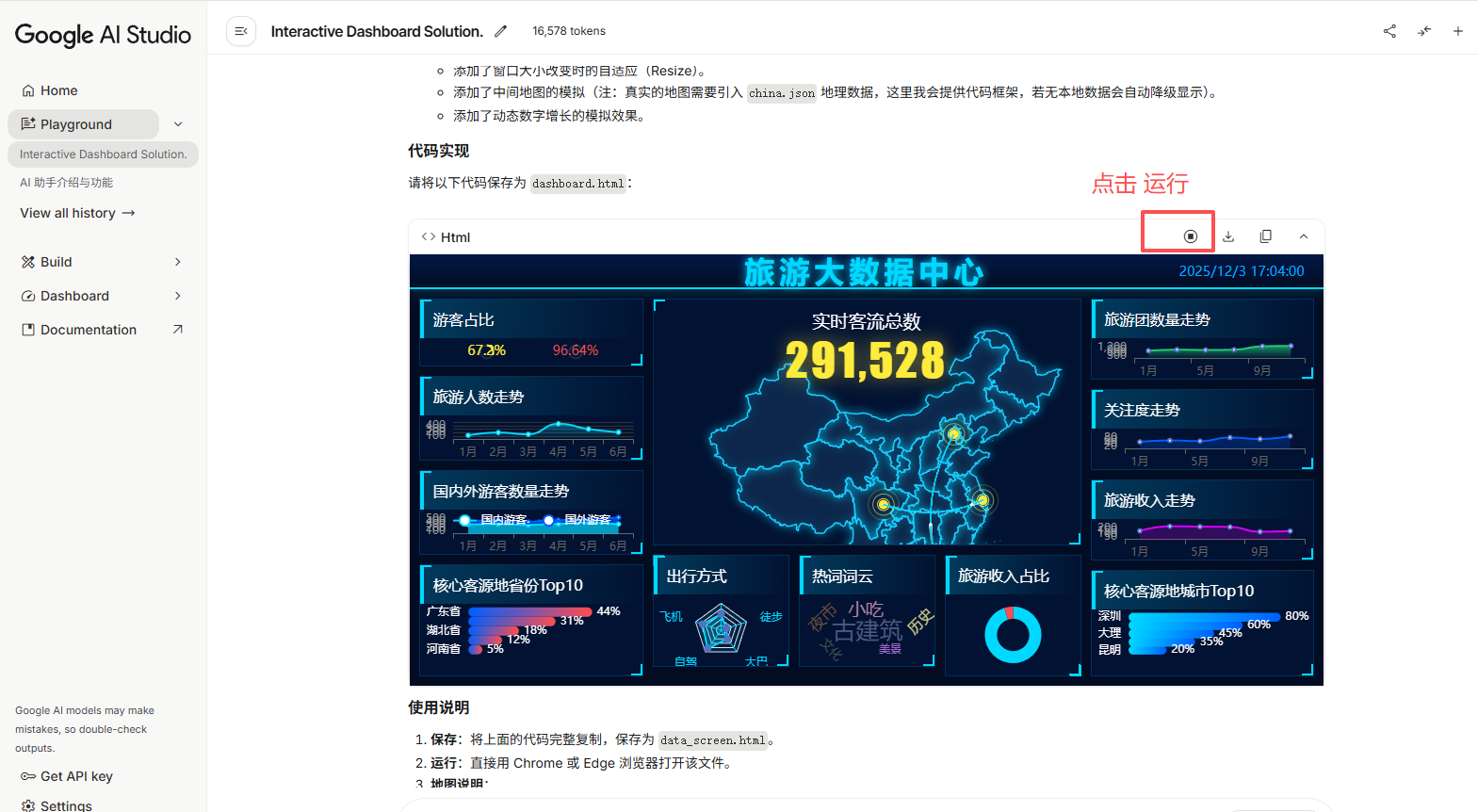Click the Google AI Studio logo
This screenshot has height=812, width=1478.
[103, 35]
